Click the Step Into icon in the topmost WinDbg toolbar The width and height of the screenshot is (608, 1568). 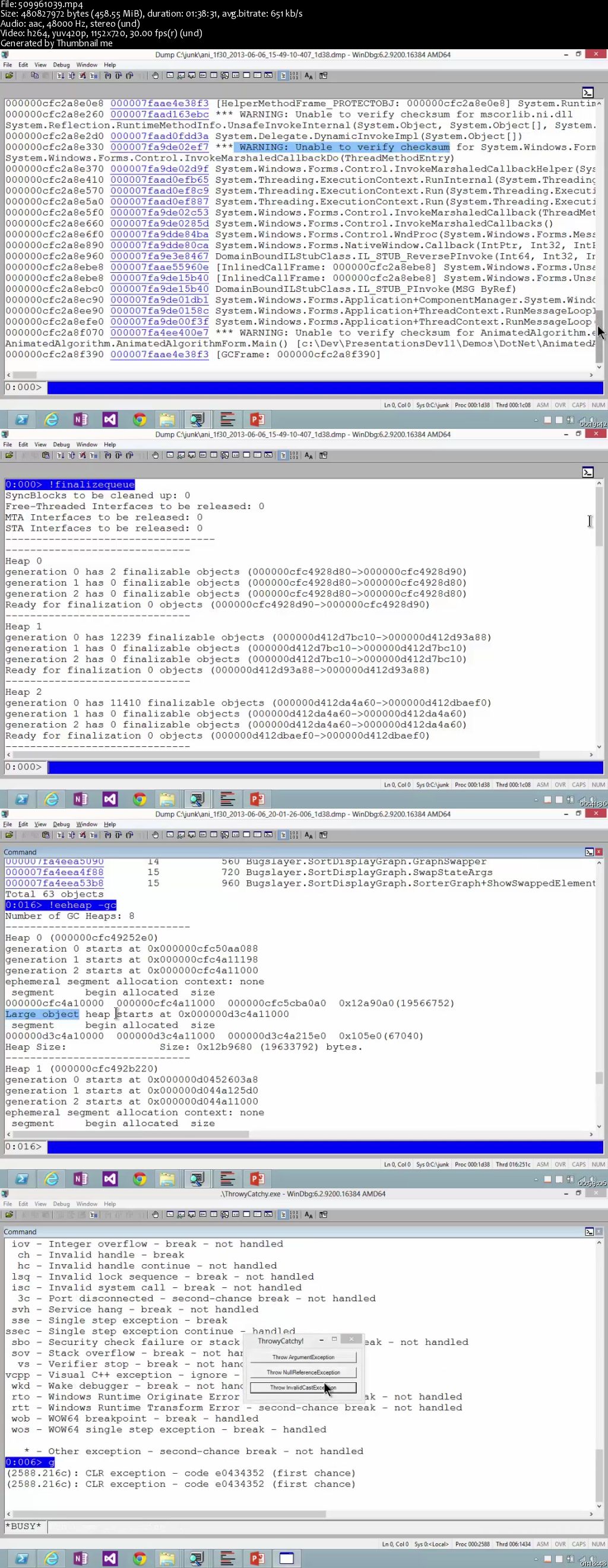coord(108,75)
